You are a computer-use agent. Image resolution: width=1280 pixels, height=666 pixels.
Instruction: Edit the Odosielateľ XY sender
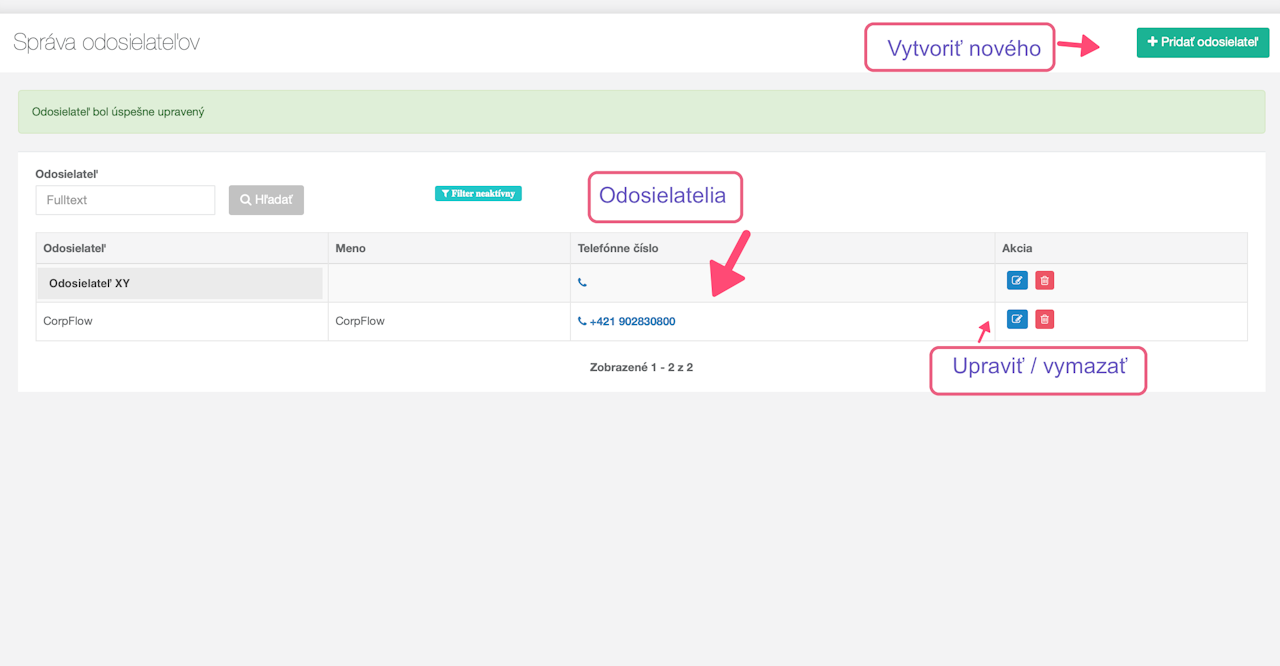pyautogui.click(x=1016, y=281)
